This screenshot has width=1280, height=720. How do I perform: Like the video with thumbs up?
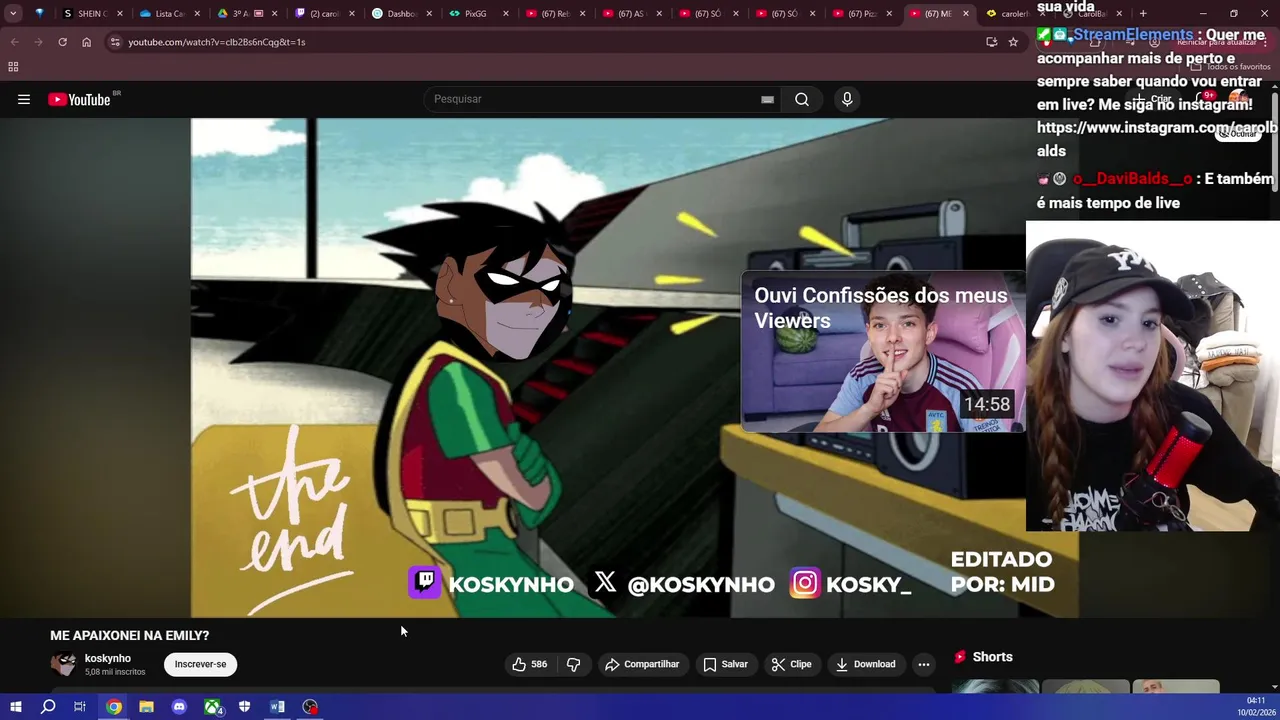(529, 664)
